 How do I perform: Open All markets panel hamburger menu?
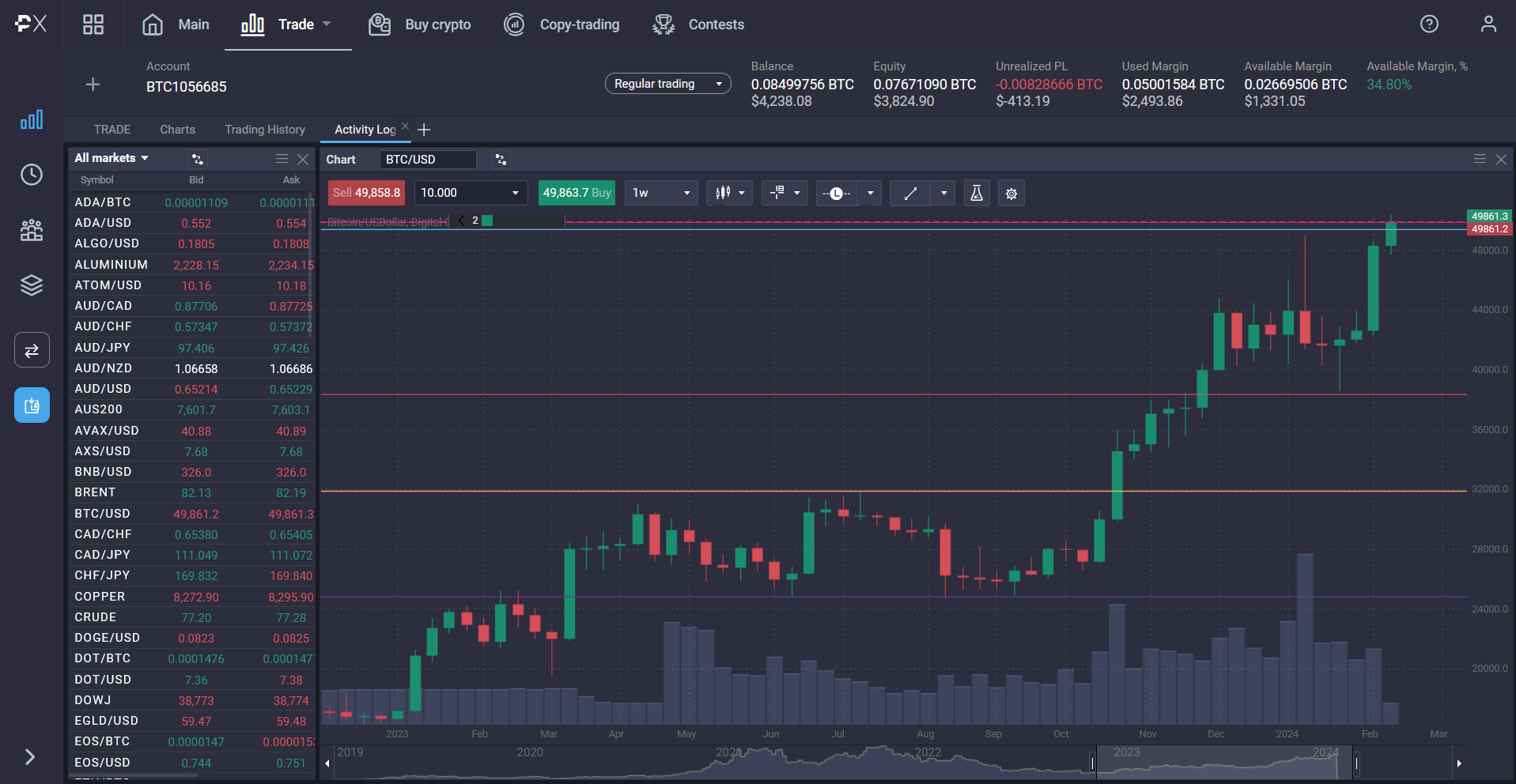point(282,159)
